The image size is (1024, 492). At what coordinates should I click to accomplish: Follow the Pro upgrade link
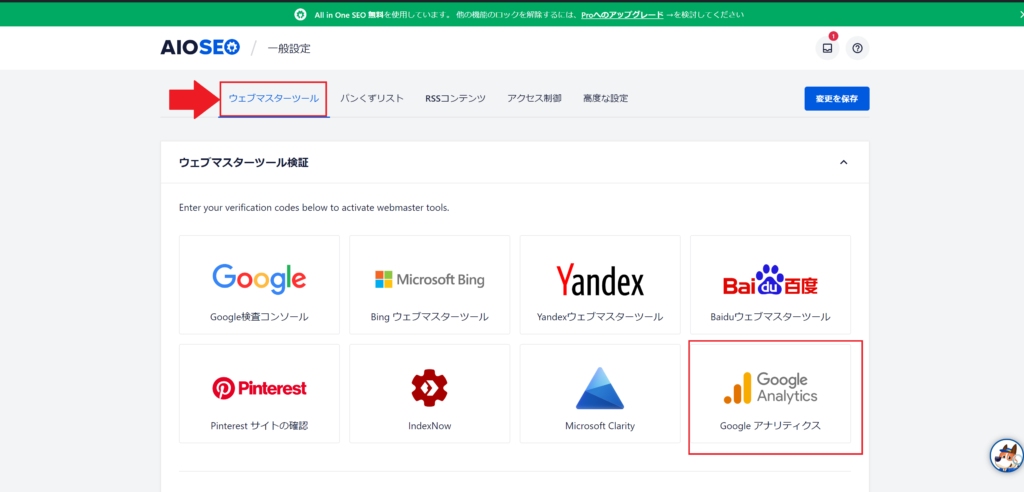(622, 14)
